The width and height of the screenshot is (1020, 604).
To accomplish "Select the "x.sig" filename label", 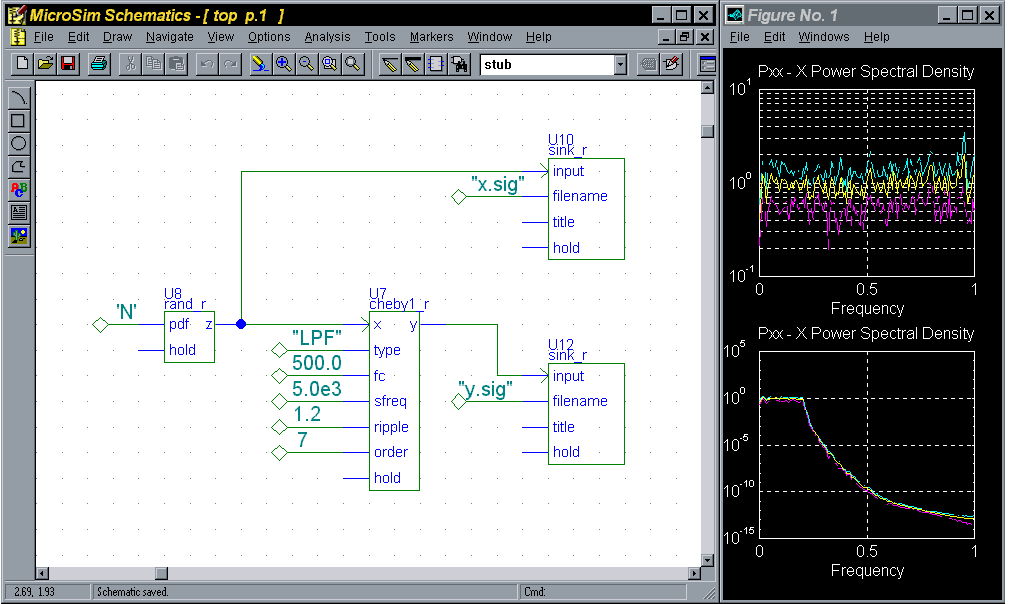I will pyautogui.click(x=497, y=184).
